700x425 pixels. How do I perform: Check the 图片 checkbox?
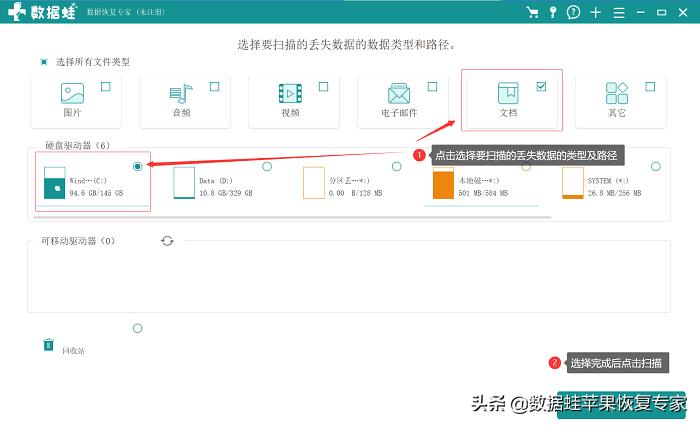click(105, 87)
